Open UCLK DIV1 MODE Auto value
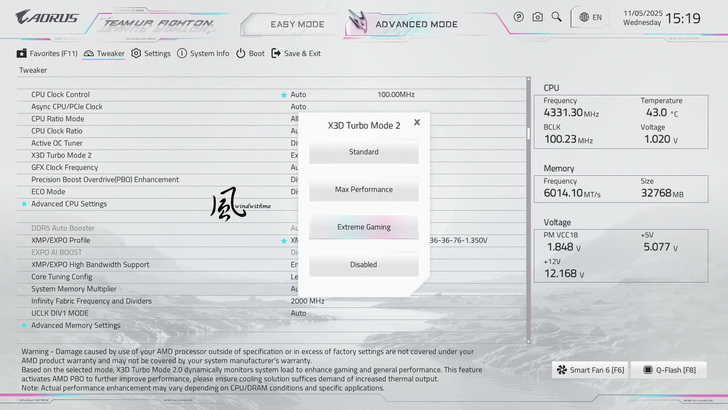This screenshot has height=410, width=728. tap(298, 313)
